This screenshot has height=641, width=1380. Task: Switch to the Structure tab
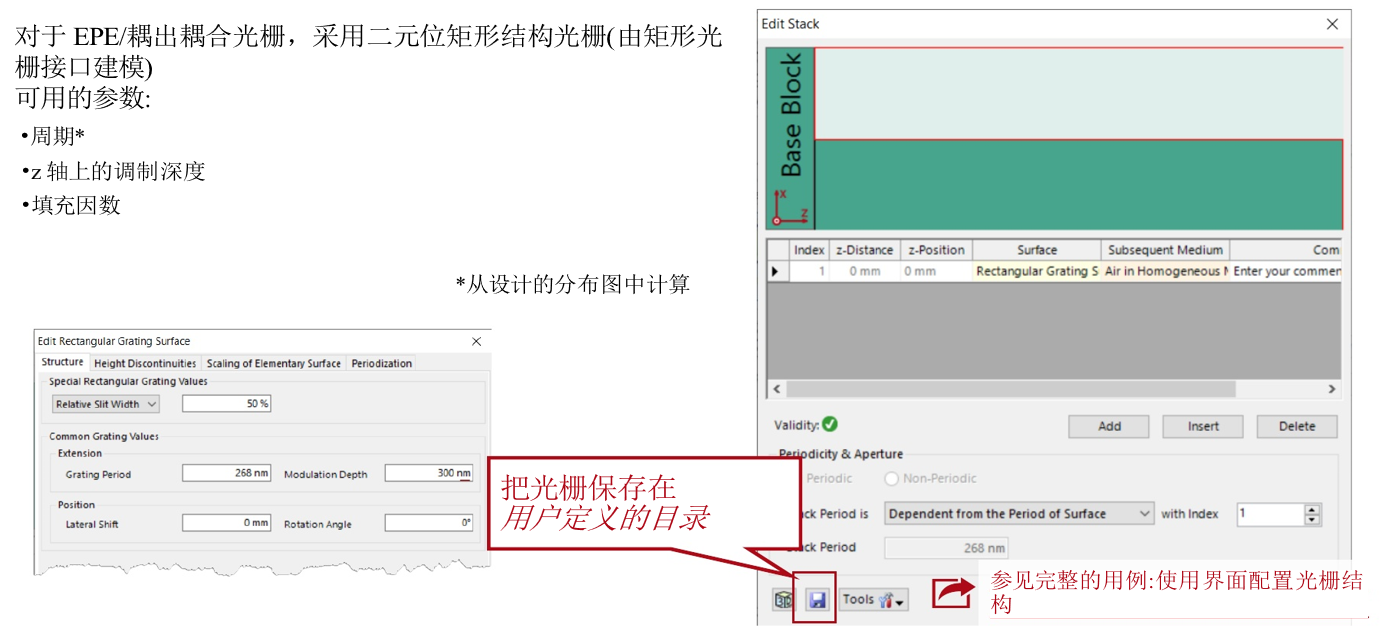click(62, 362)
